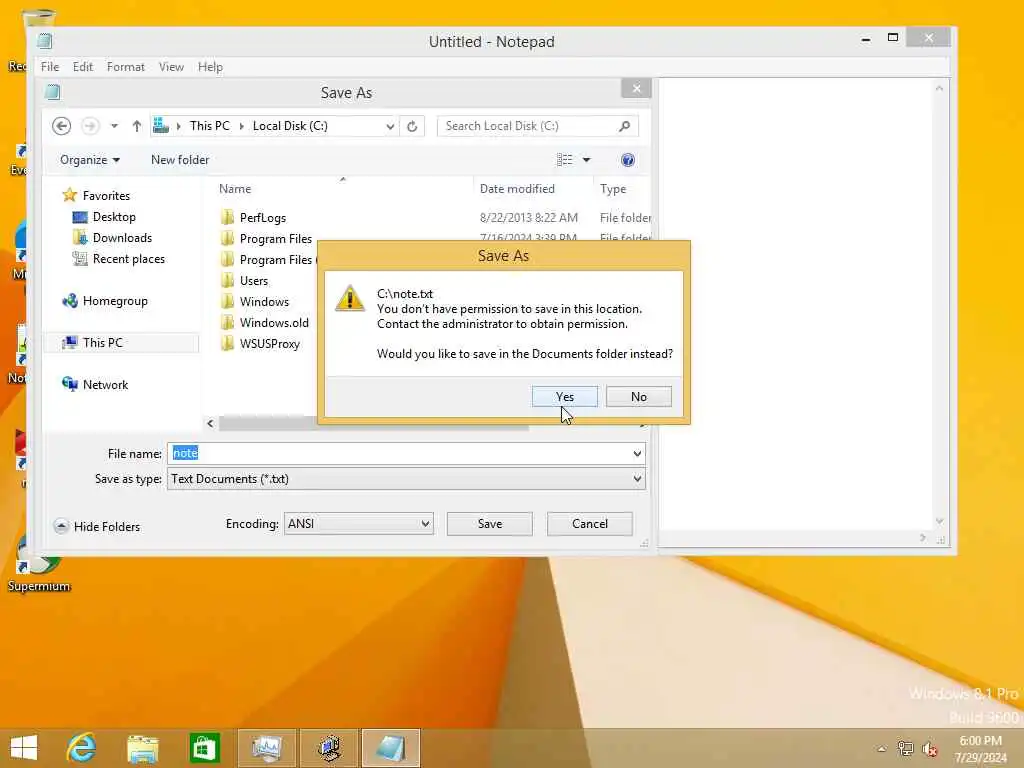Image resolution: width=1024 pixels, height=768 pixels.
Task: Click the Back arrow in Save As
Action: pos(61,126)
